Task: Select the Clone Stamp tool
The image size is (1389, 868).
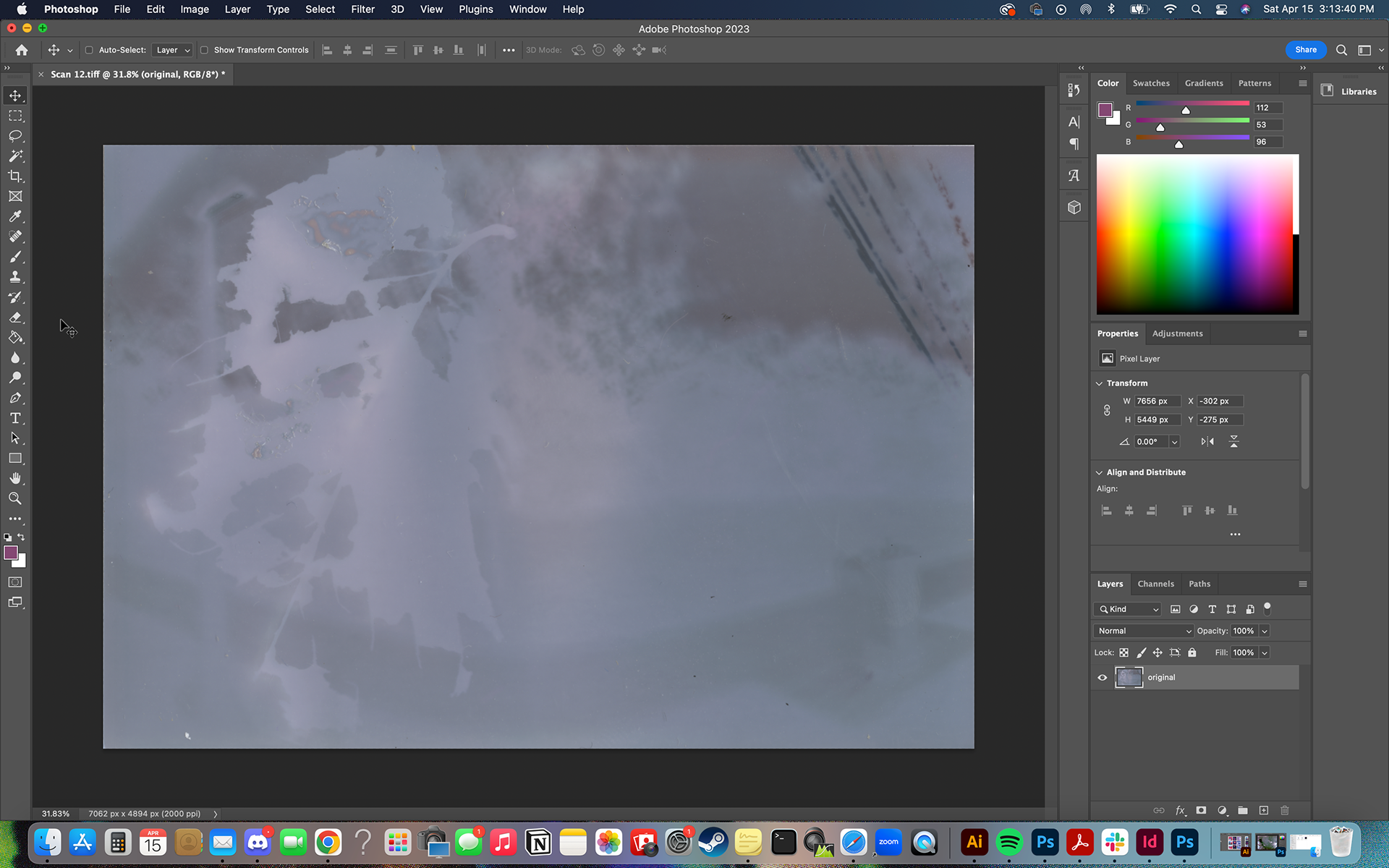Action: 15,276
